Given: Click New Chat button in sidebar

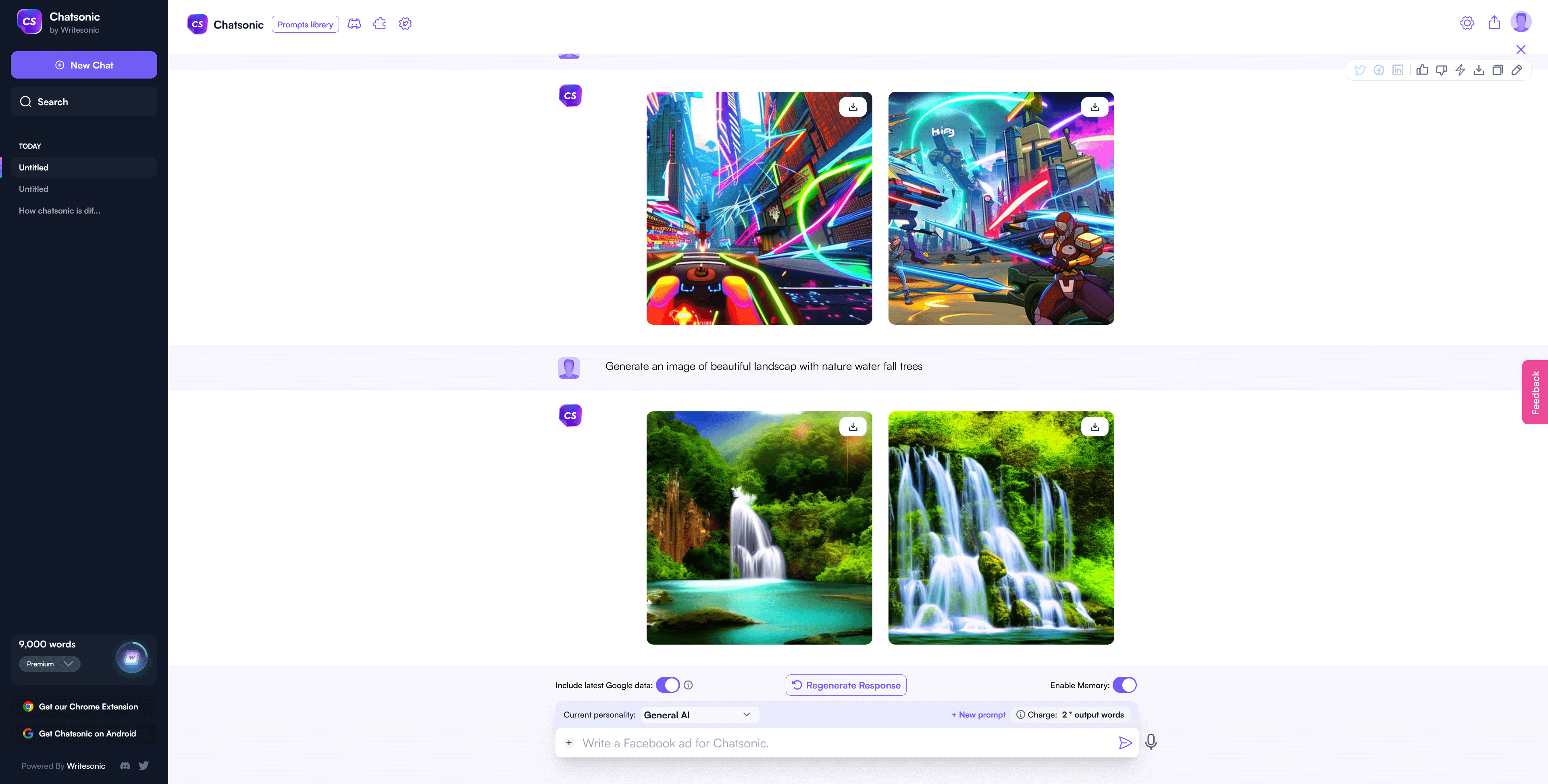Looking at the screenshot, I should coord(84,64).
